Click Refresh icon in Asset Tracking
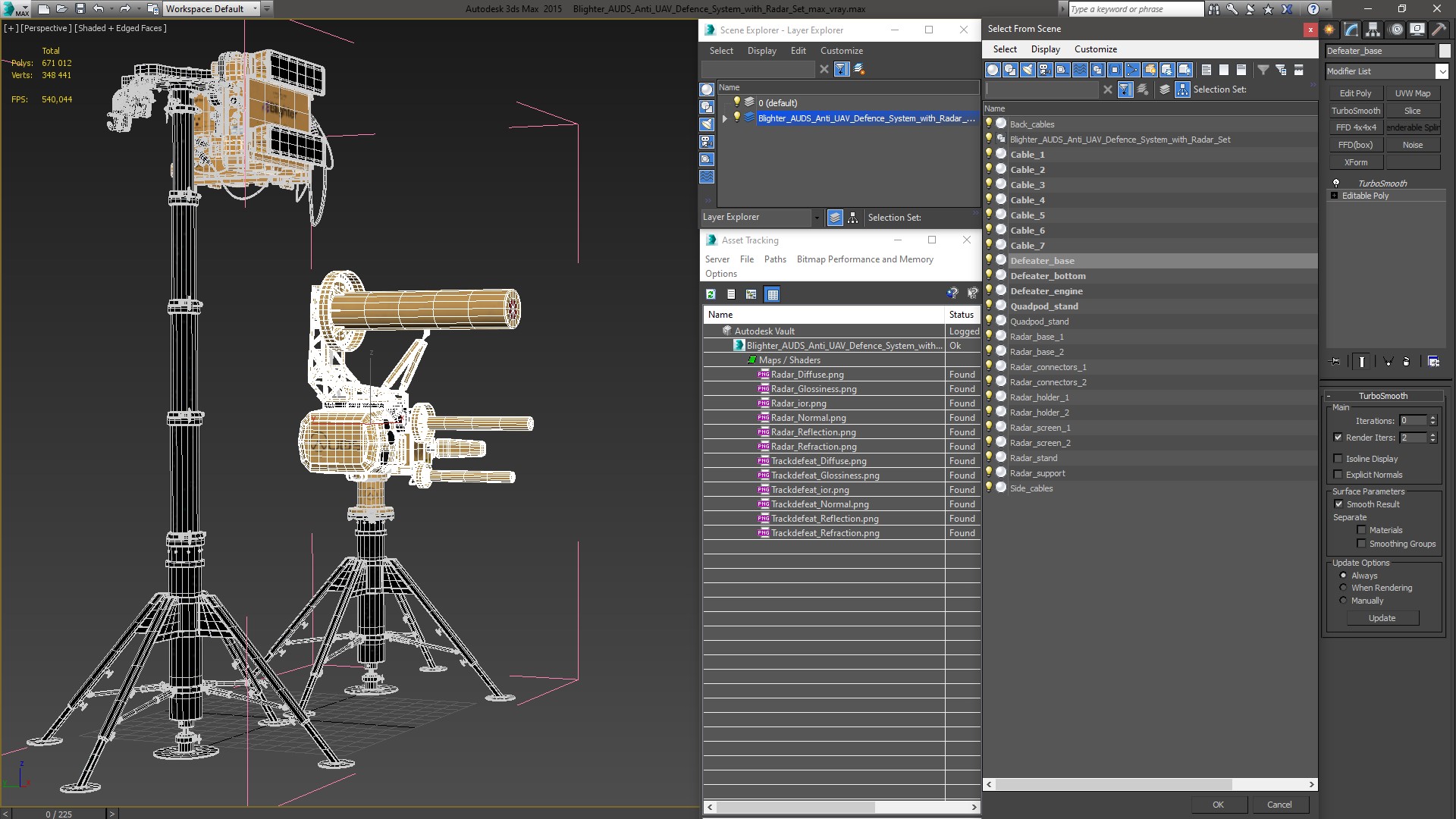This screenshot has height=819, width=1456. pyautogui.click(x=711, y=294)
